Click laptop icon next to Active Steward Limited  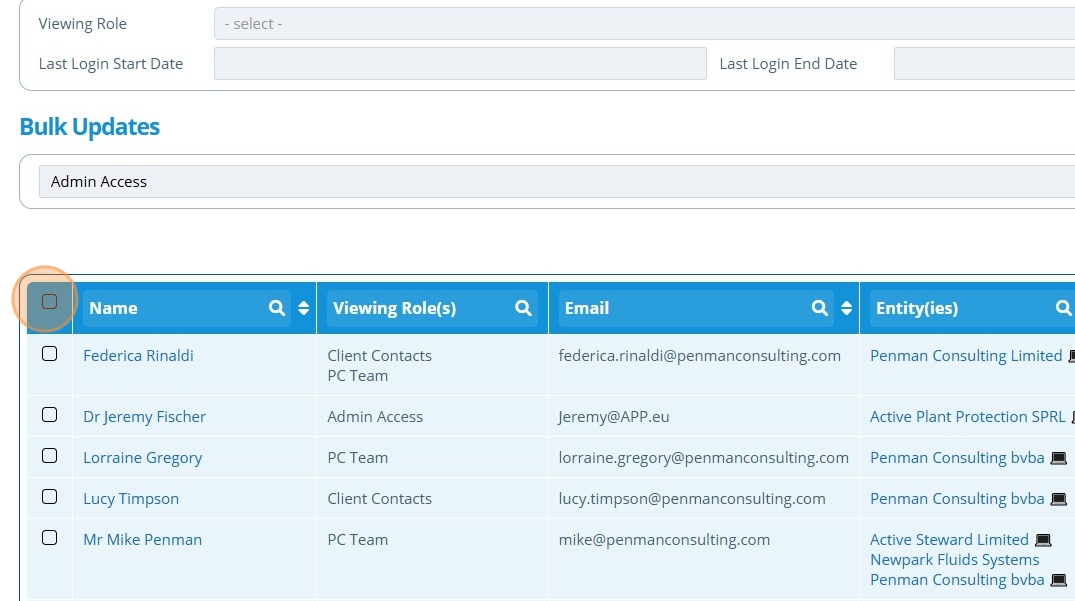point(1043,540)
